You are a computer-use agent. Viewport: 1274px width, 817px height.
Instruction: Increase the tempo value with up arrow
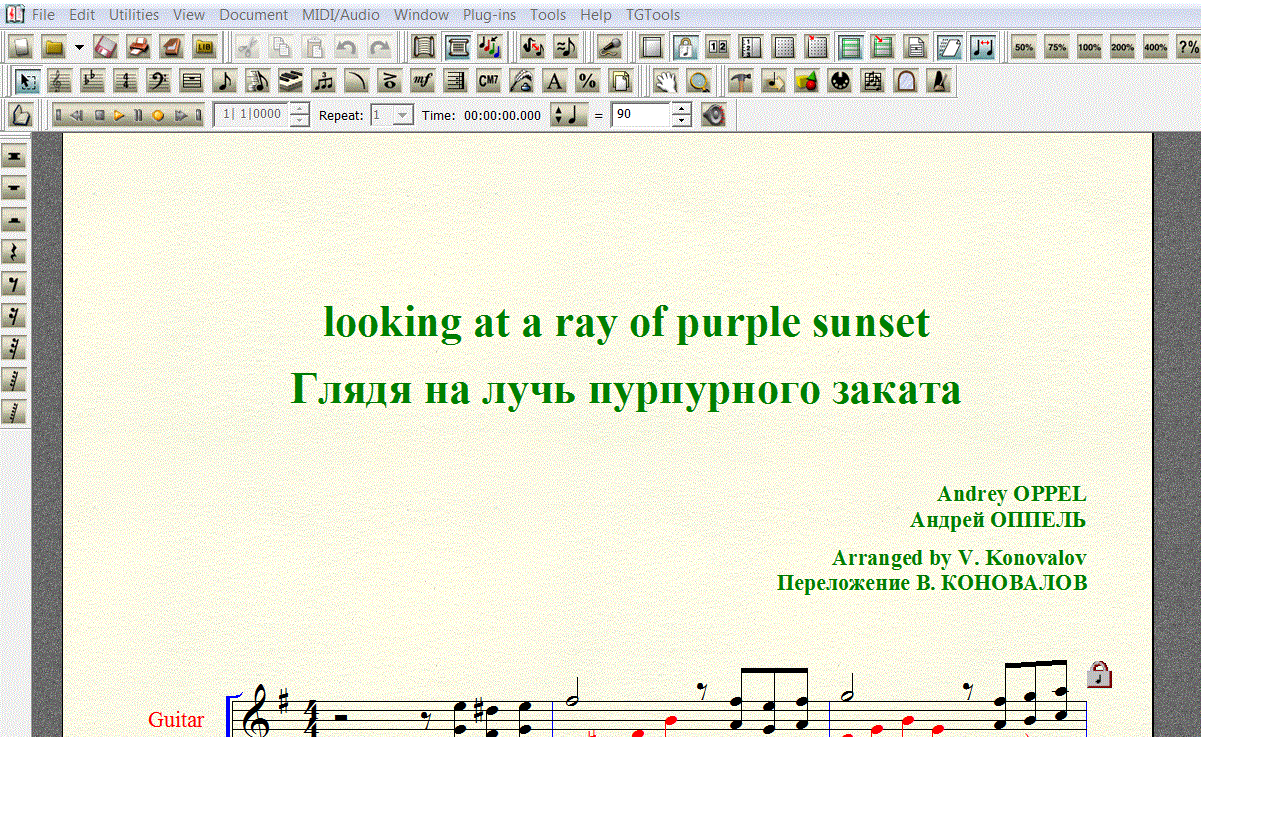[x=681, y=109]
